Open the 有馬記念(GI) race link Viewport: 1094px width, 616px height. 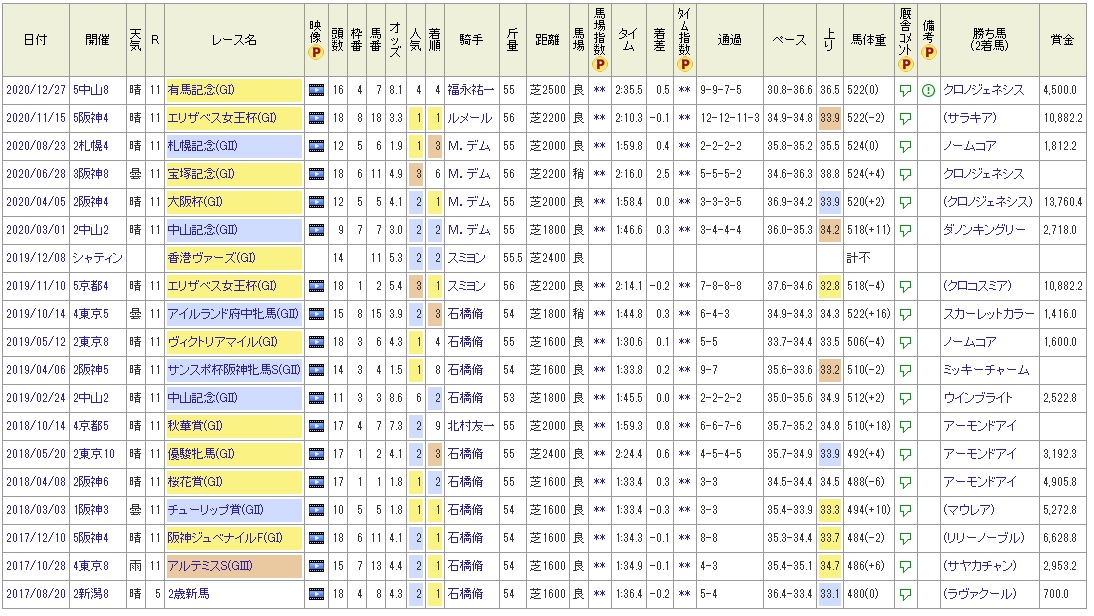pyautogui.click(x=201, y=90)
